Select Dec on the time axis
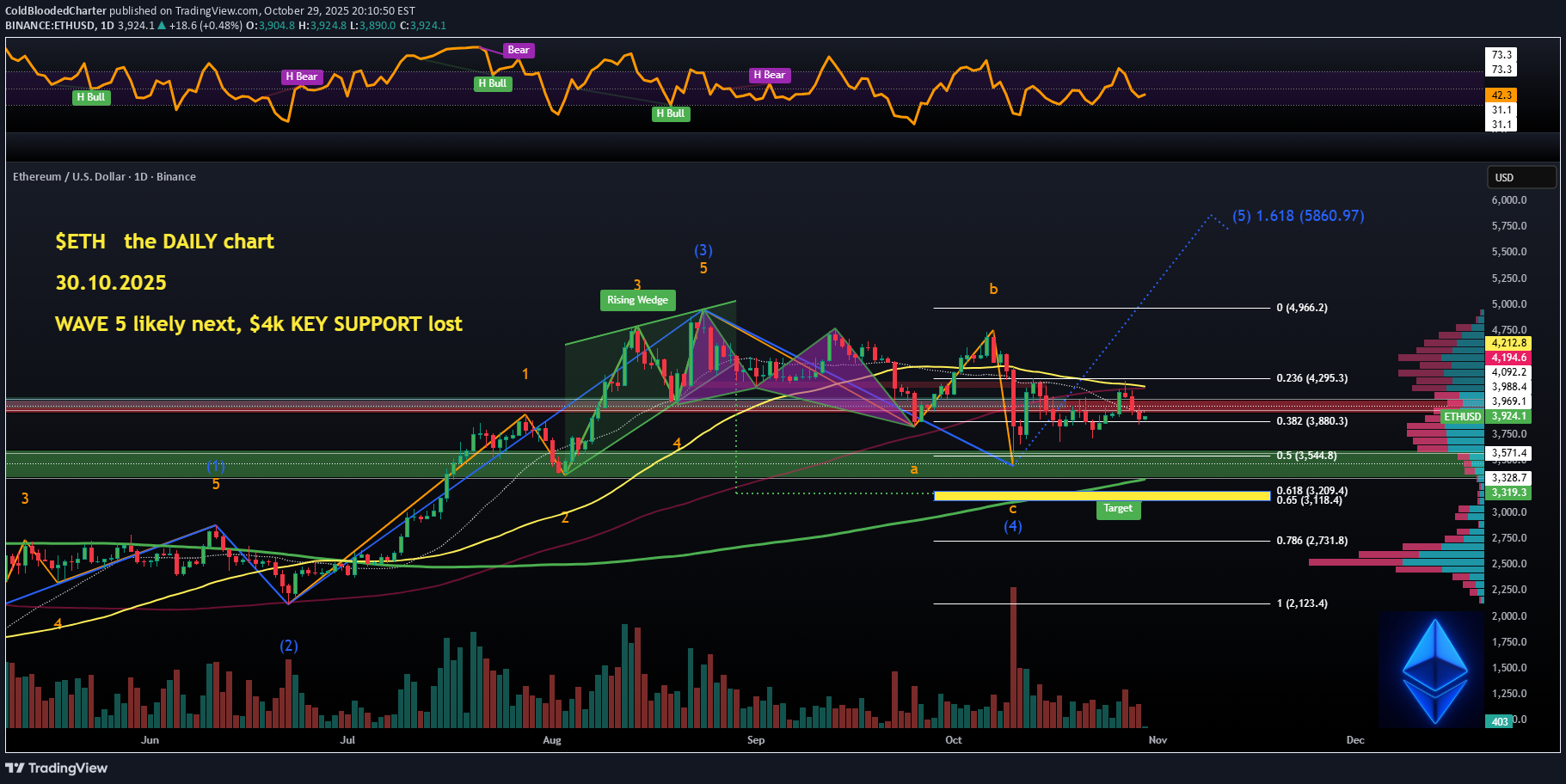1566x784 pixels. (x=1354, y=740)
